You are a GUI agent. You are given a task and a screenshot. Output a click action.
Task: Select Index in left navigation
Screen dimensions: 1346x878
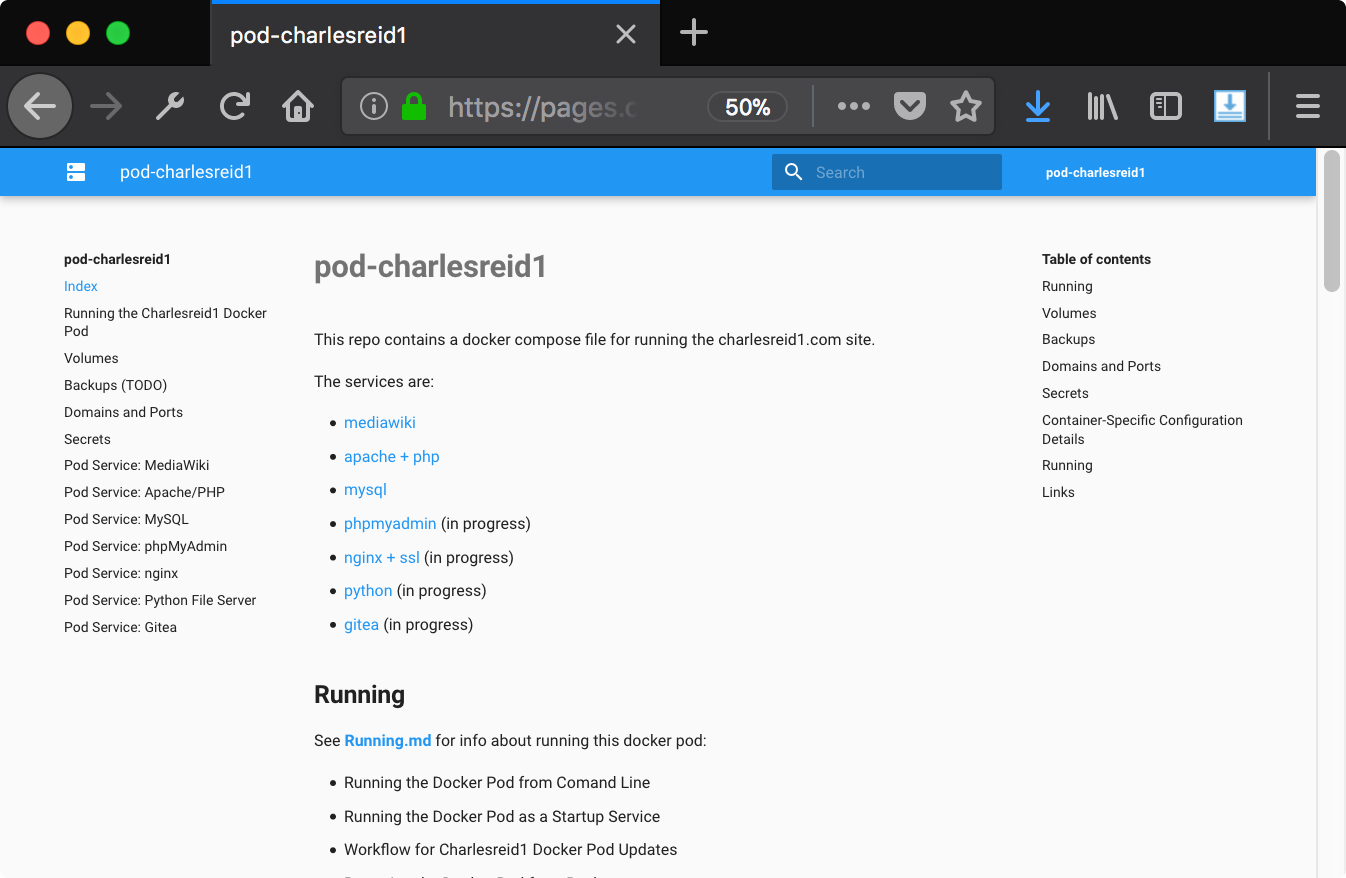(81, 286)
